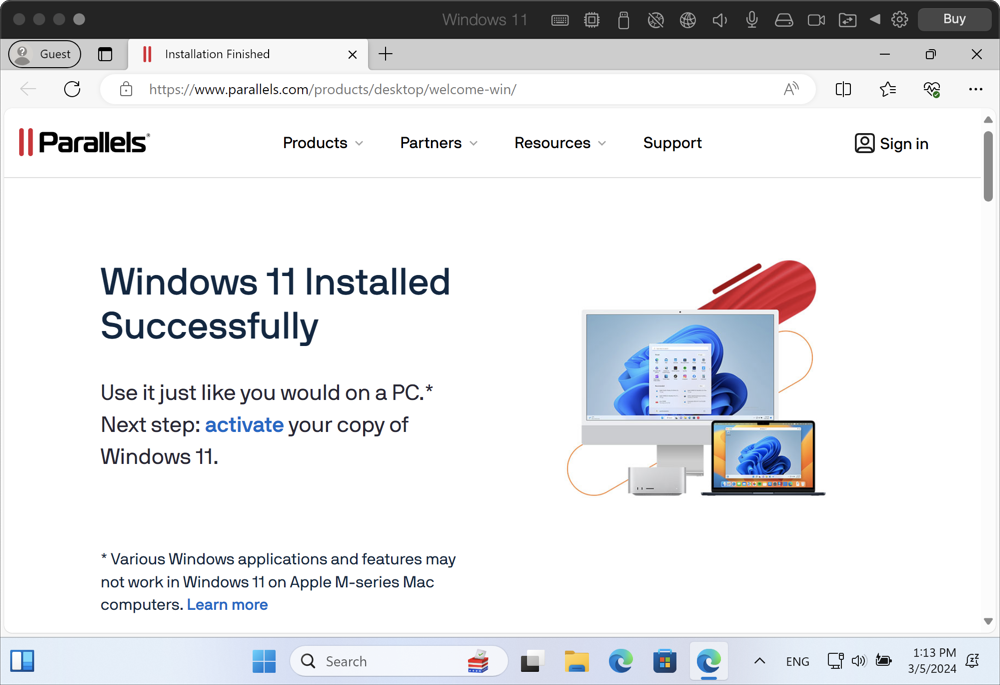Collapse toolbar with the left triangle arrow
The width and height of the screenshot is (1000, 685).
[x=875, y=19]
